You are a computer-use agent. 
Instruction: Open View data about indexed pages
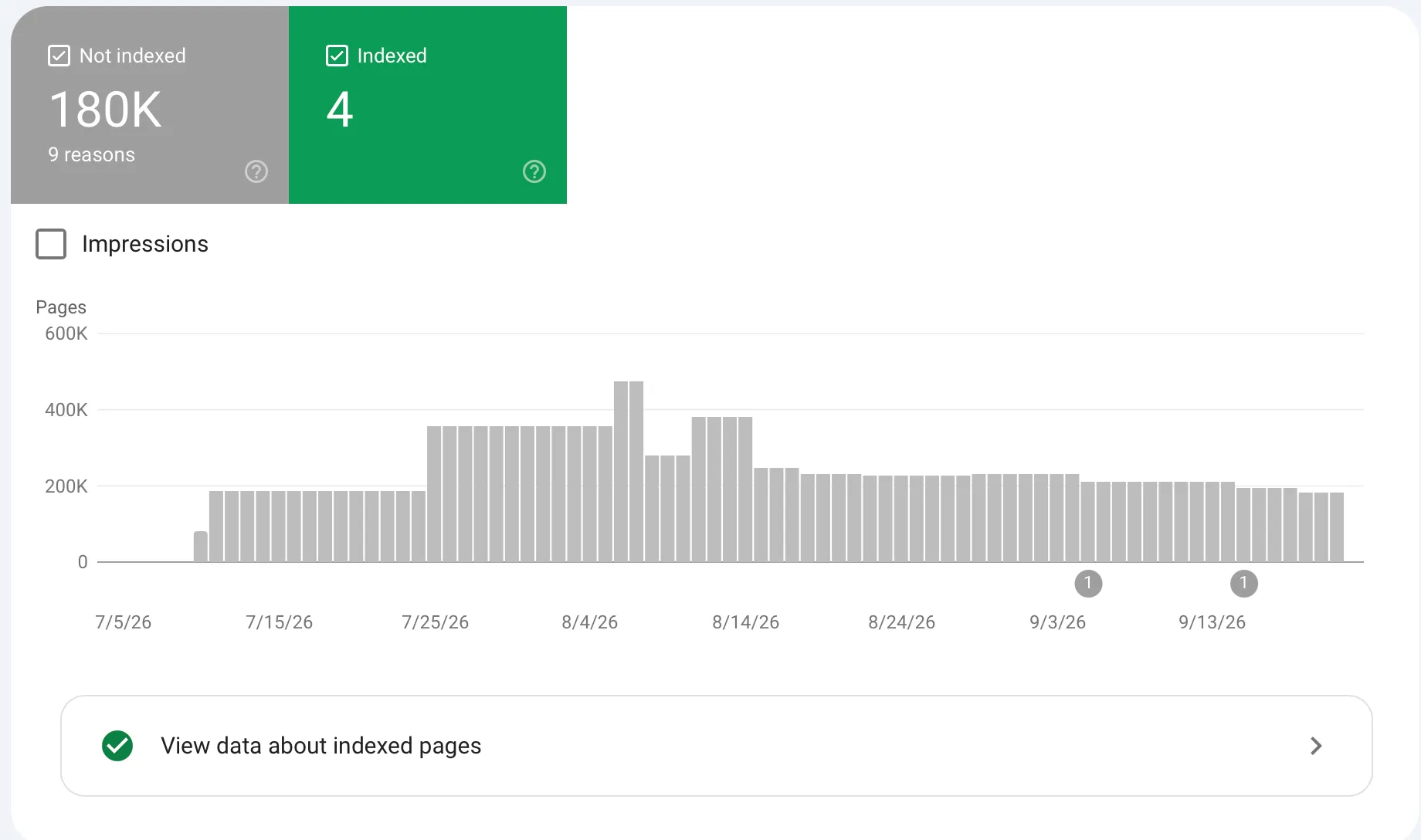coord(717,746)
